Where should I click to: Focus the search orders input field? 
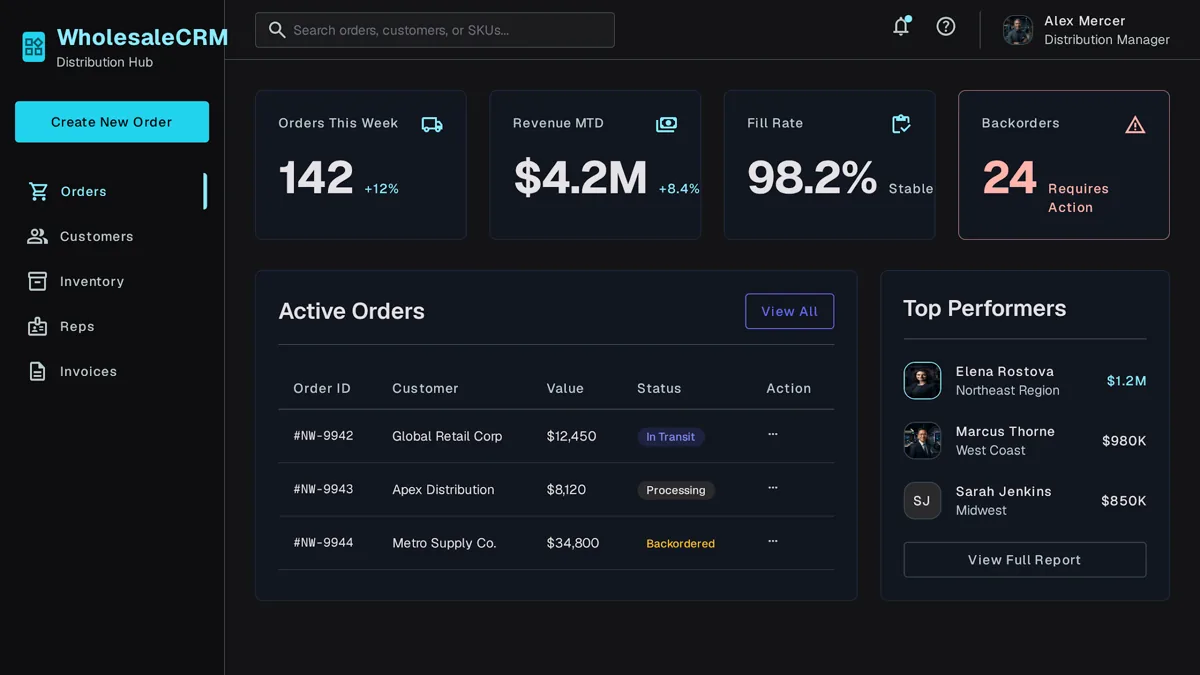pyautogui.click(x=435, y=30)
